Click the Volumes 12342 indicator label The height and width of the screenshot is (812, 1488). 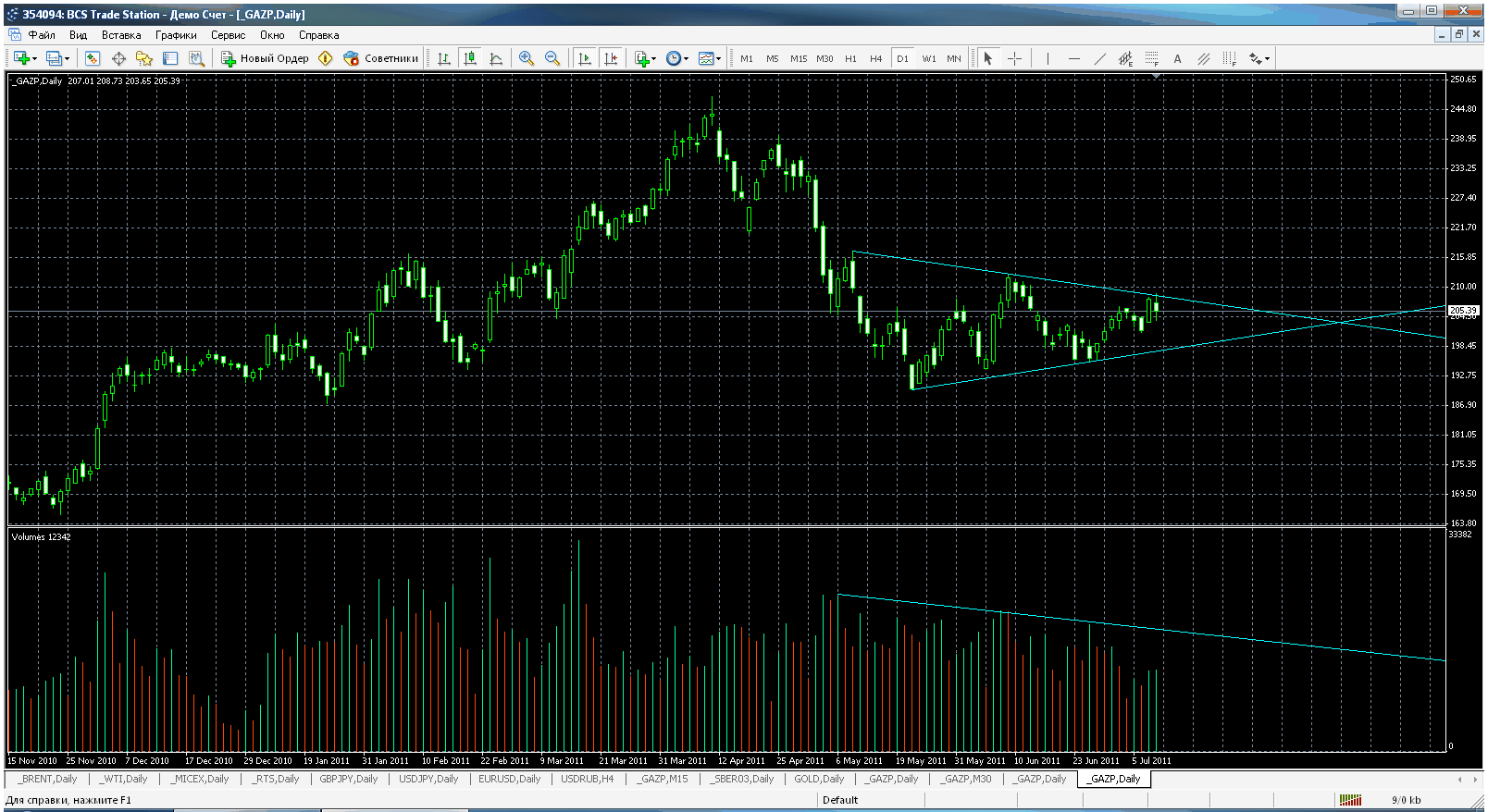click(x=41, y=536)
